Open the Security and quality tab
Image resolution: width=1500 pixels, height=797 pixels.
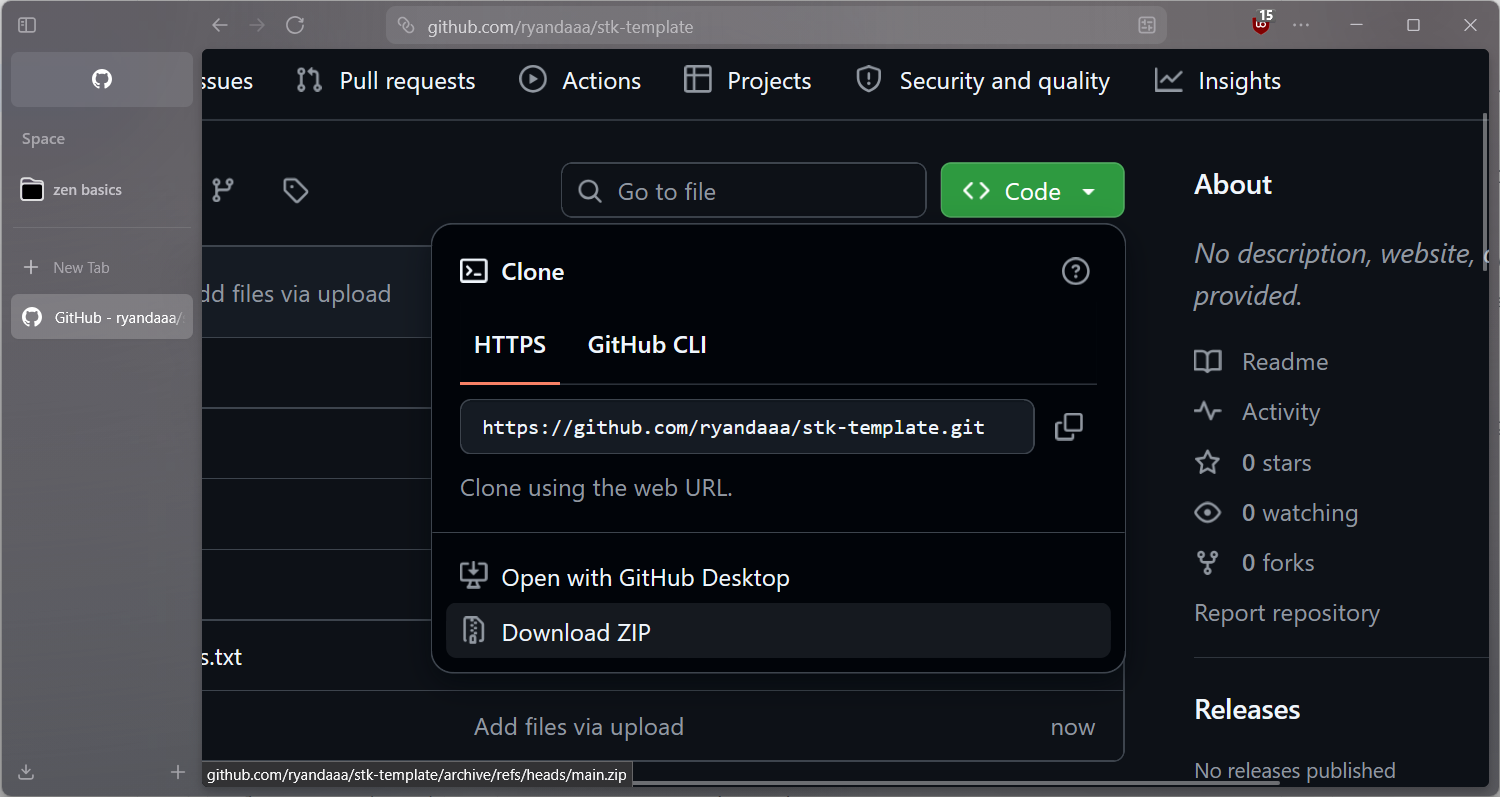[x=983, y=81]
